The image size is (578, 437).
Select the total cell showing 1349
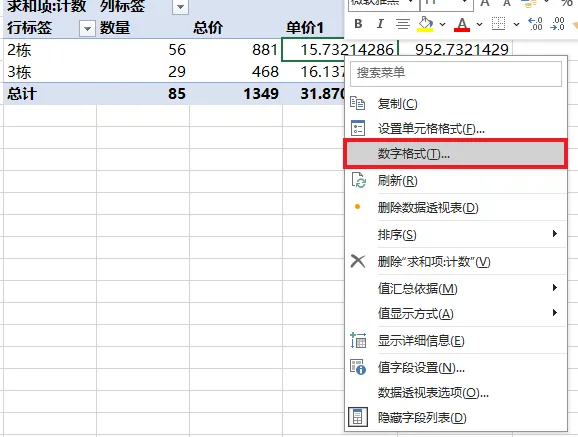[236, 94]
